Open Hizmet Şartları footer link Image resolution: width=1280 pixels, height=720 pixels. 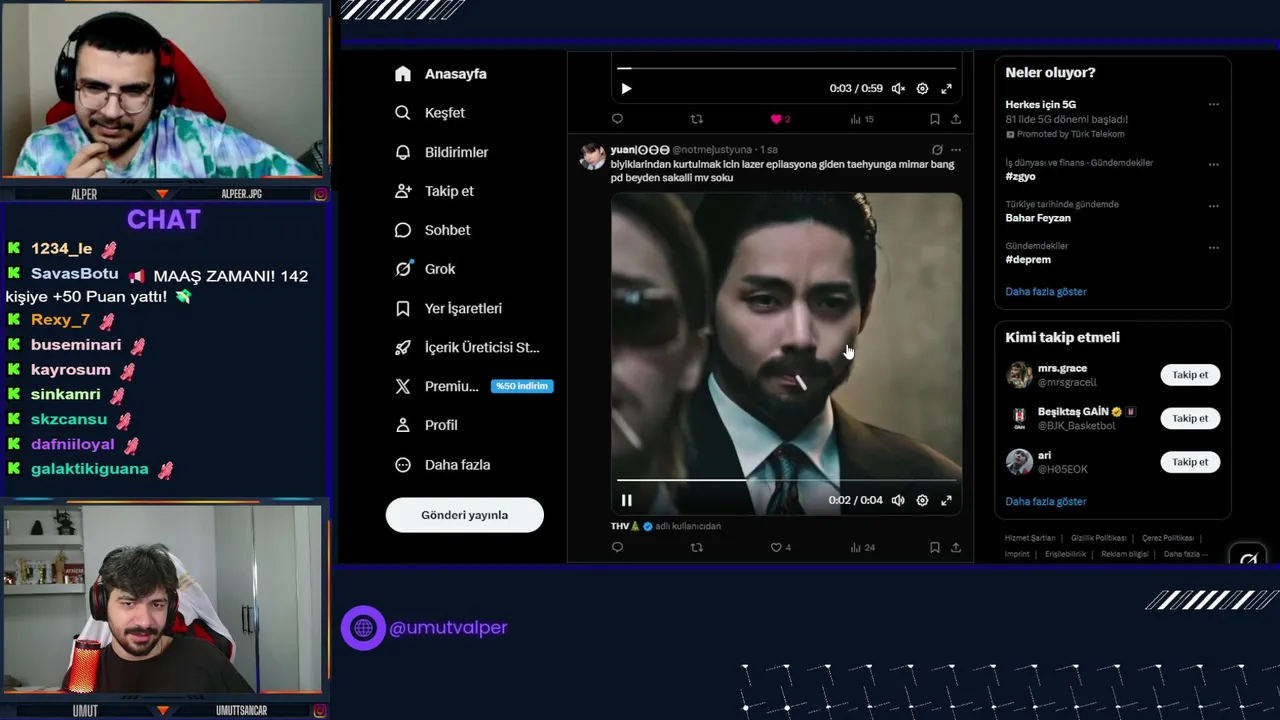[1029, 538]
